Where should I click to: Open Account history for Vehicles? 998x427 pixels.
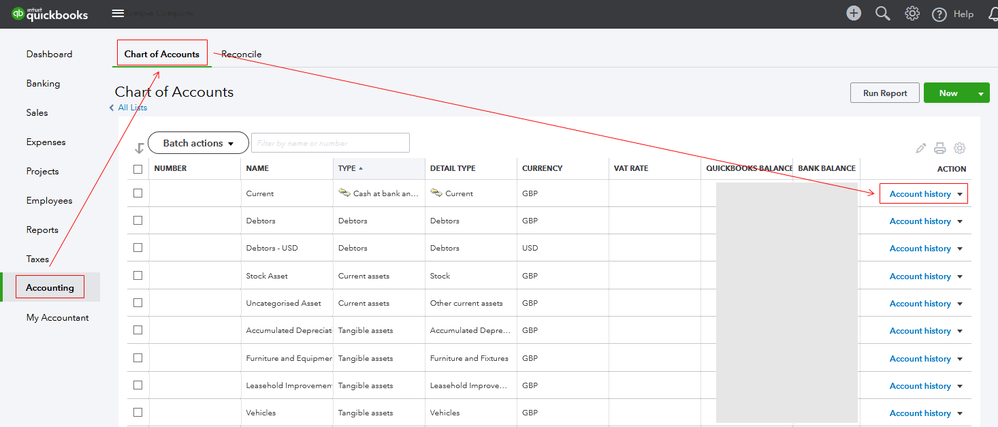[x=920, y=413]
